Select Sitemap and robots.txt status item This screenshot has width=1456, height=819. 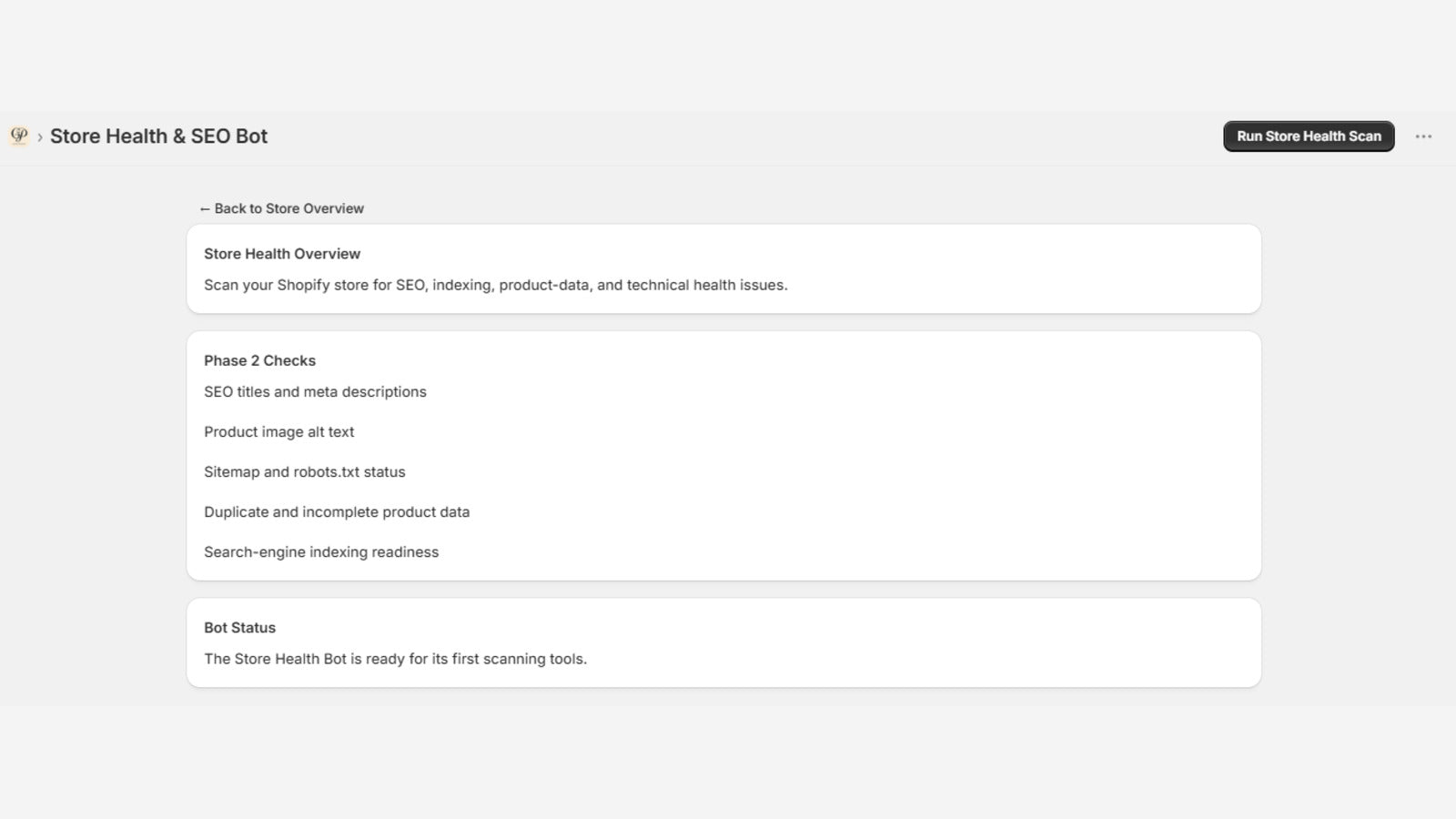[304, 471]
